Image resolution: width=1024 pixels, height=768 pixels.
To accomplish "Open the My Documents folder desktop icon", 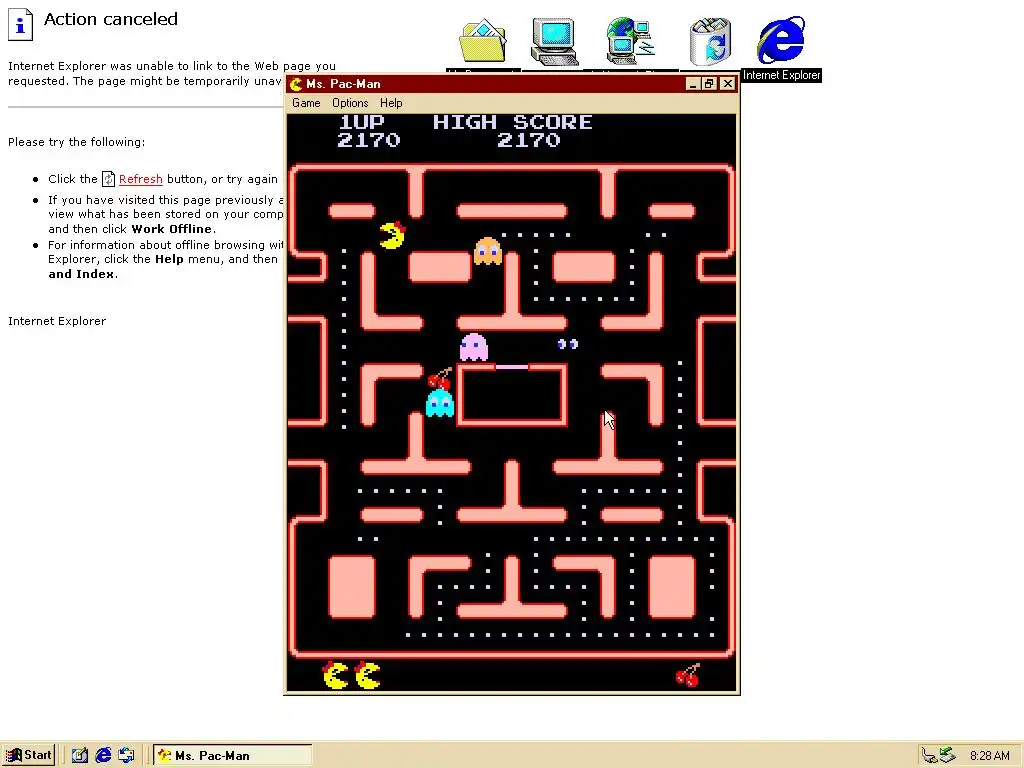I will pyautogui.click(x=483, y=42).
